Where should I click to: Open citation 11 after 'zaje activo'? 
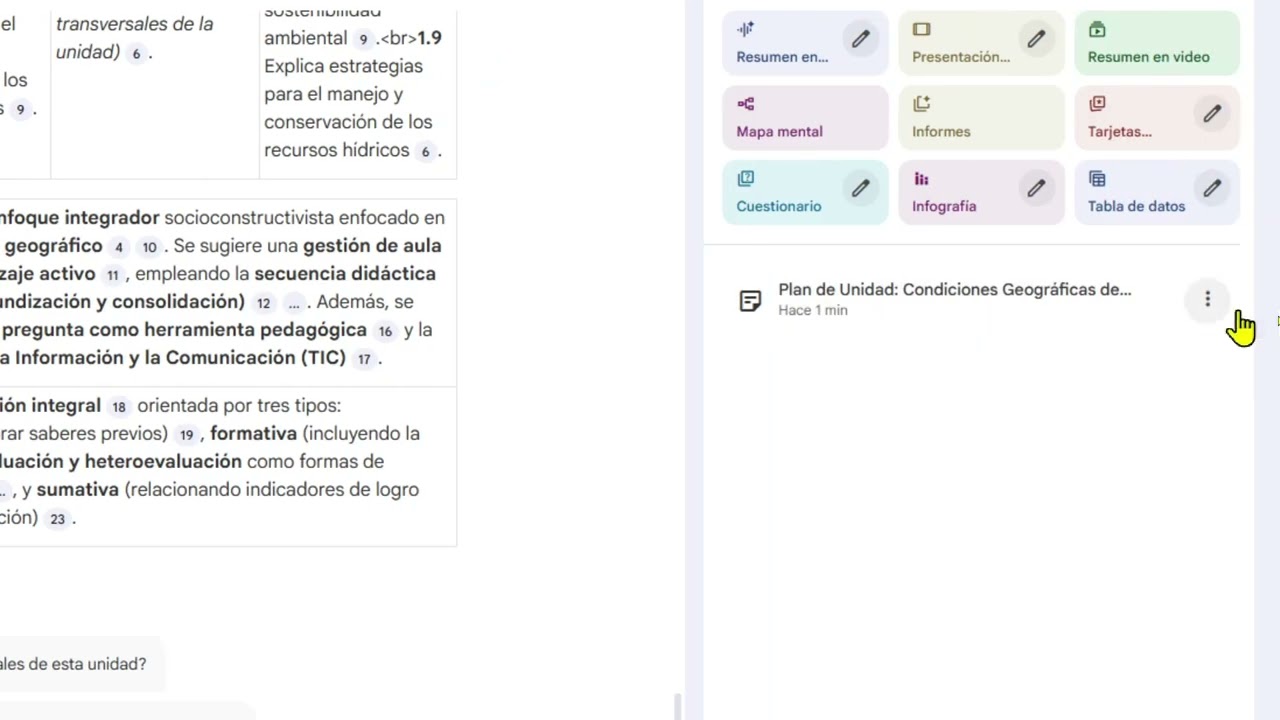point(112,275)
